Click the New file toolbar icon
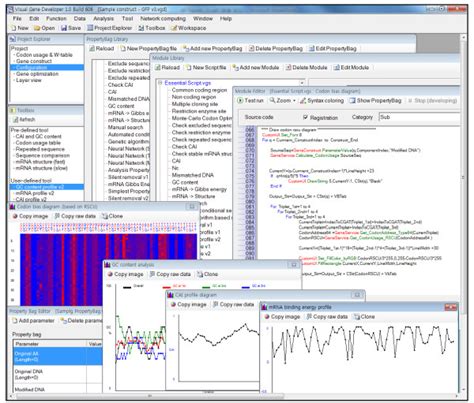 tap(20, 28)
